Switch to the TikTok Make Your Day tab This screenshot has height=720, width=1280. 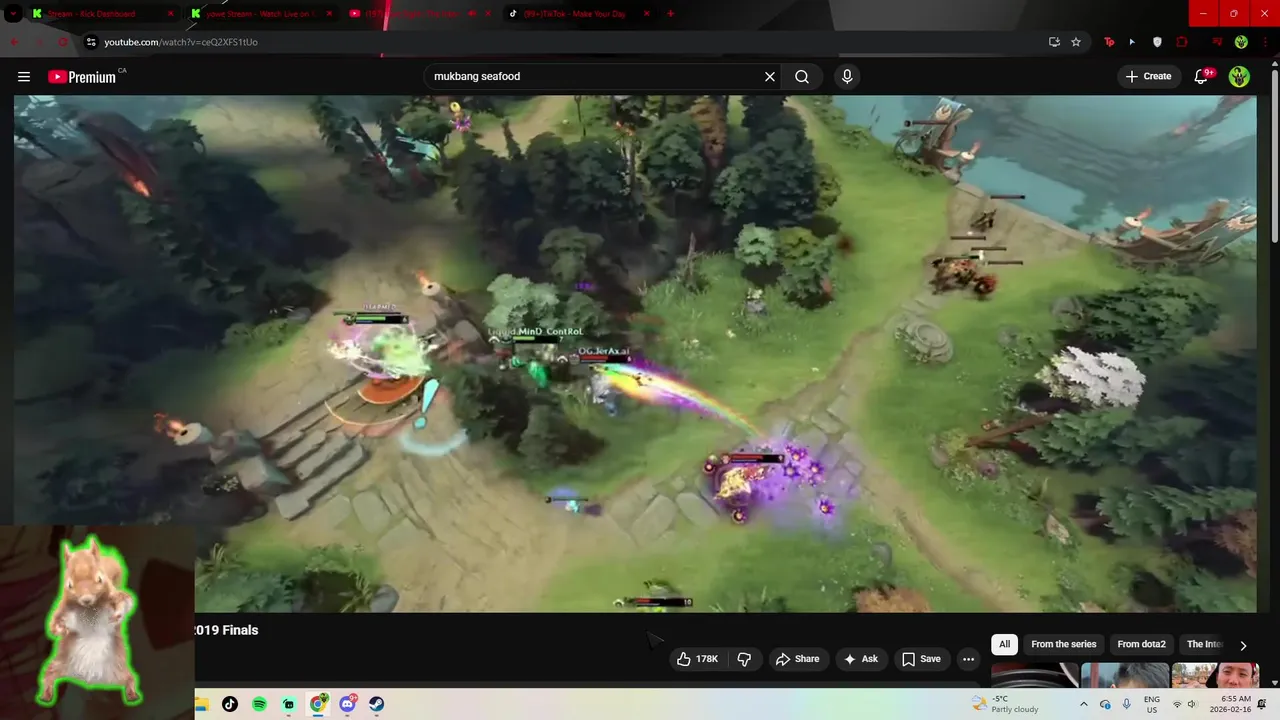(578, 14)
